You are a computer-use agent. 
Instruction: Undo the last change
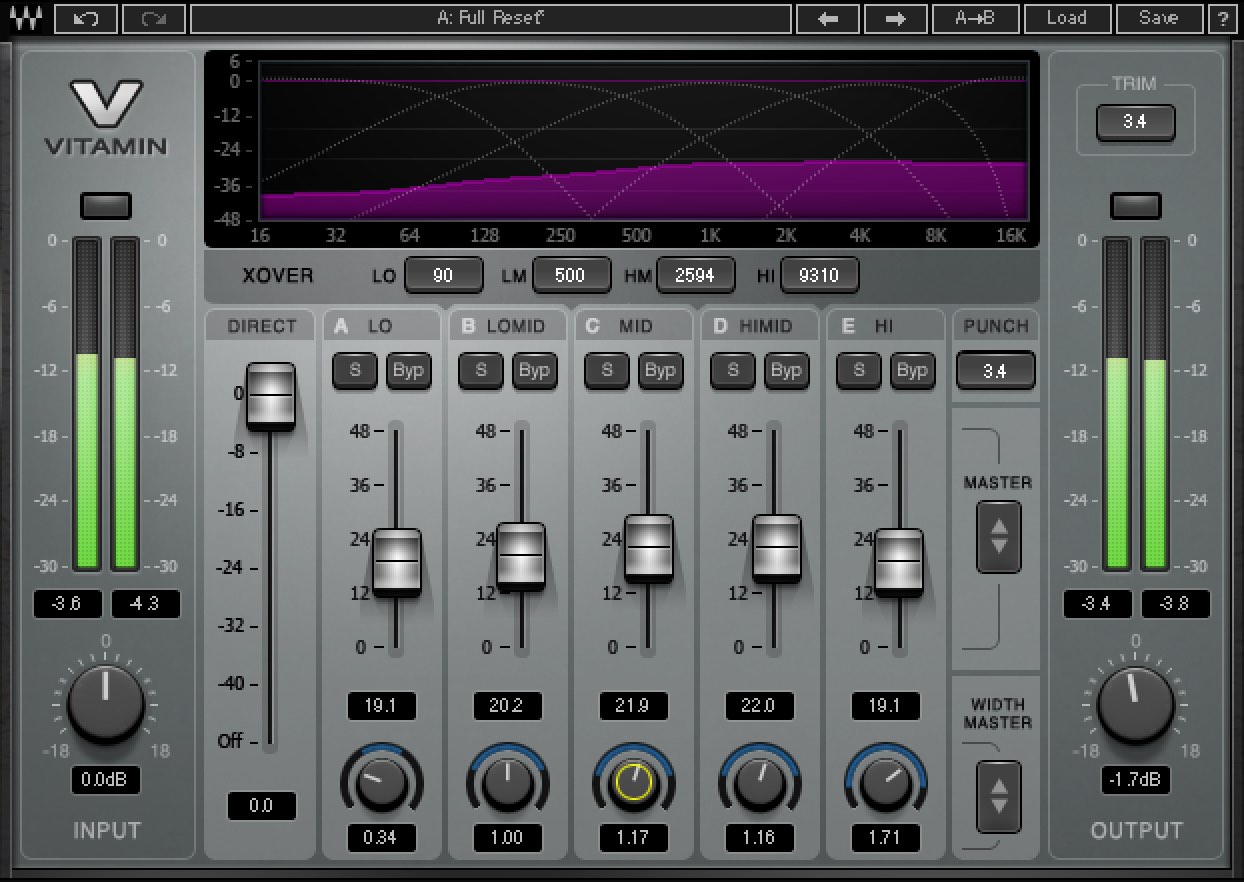(85, 18)
